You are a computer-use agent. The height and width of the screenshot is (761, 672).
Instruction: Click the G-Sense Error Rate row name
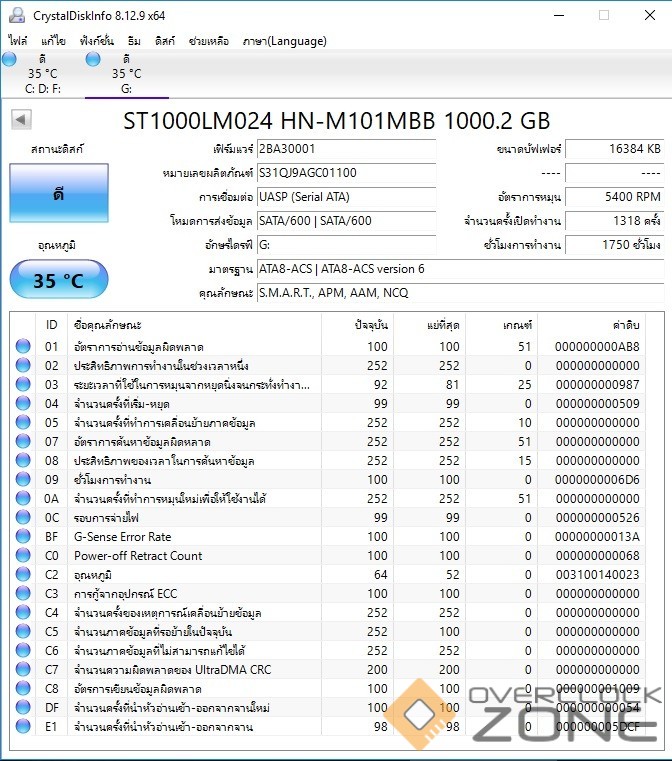click(122, 537)
